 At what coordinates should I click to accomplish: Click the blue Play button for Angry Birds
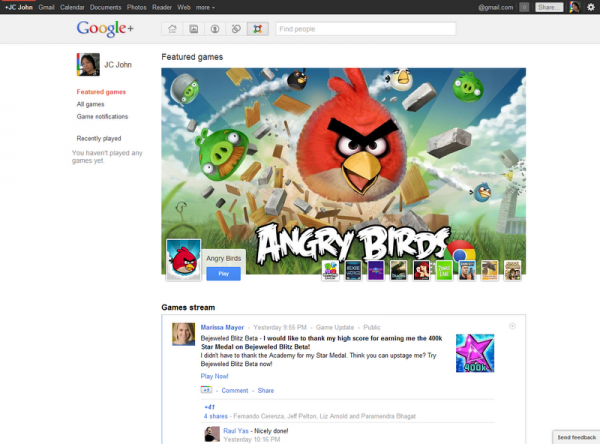(223, 274)
